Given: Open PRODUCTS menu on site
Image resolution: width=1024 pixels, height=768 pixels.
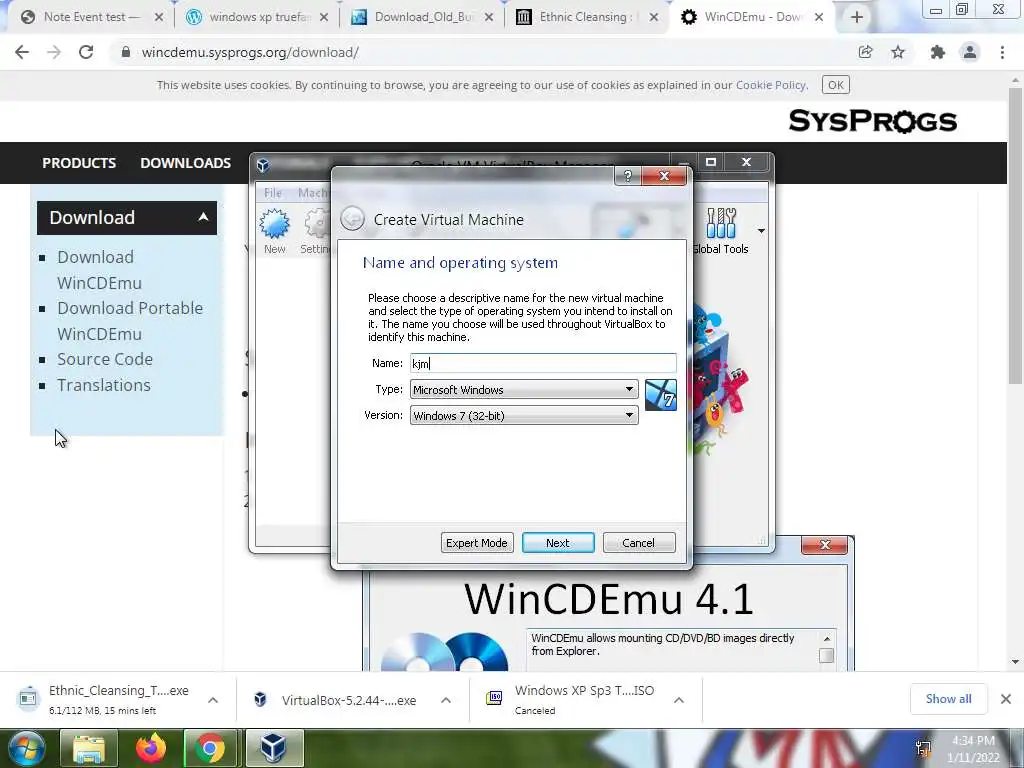Looking at the screenshot, I should tap(79, 163).
